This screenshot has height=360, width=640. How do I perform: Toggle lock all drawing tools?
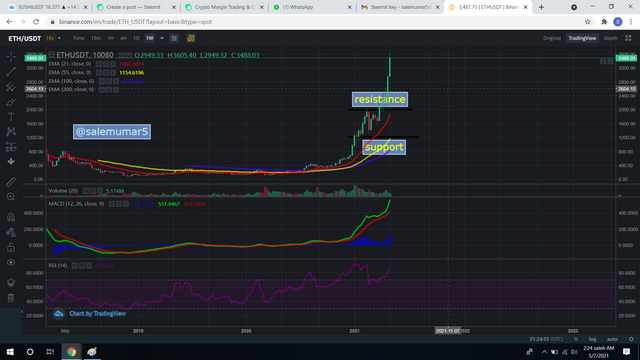11,247
